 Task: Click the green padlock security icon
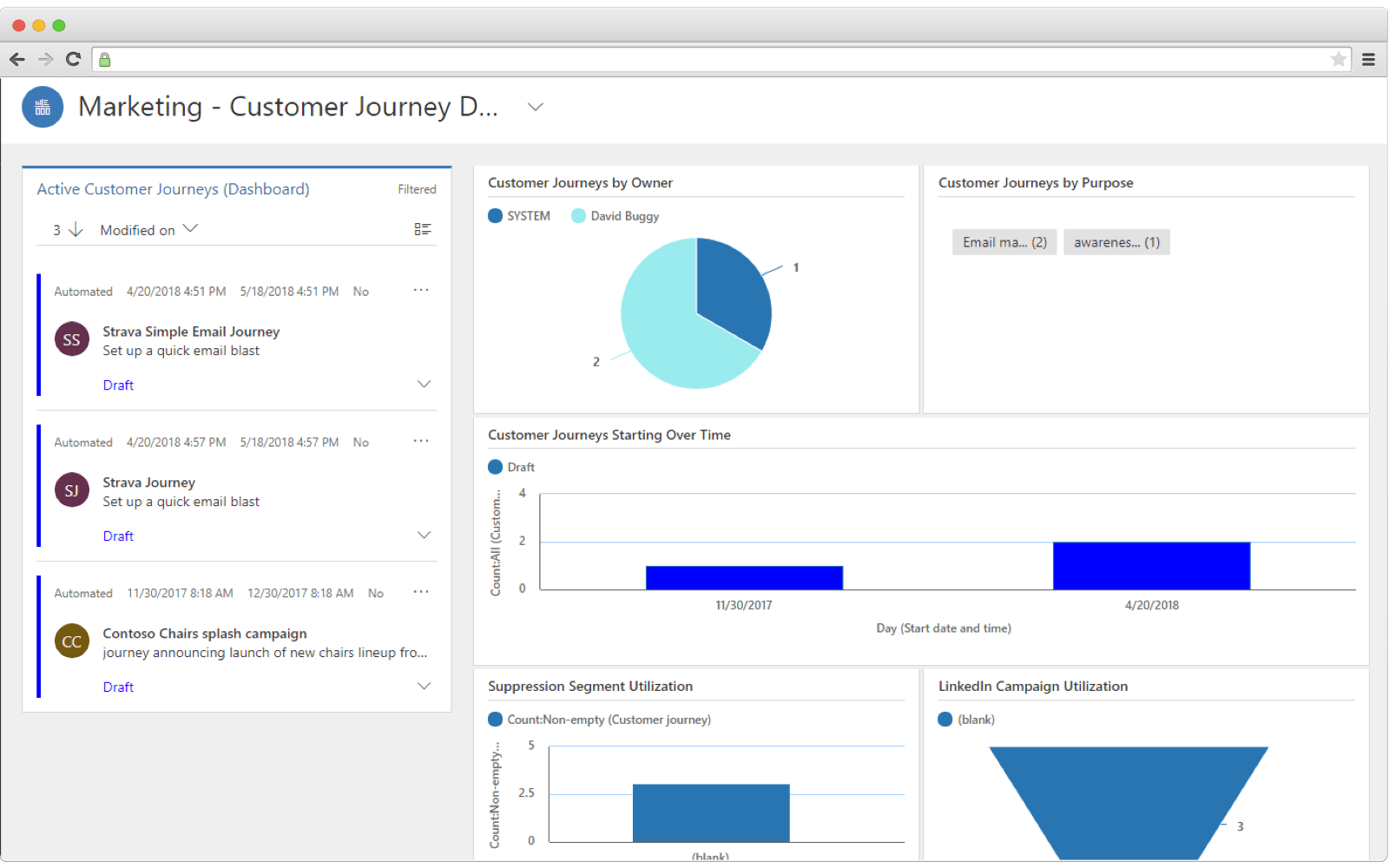point(104,59)
